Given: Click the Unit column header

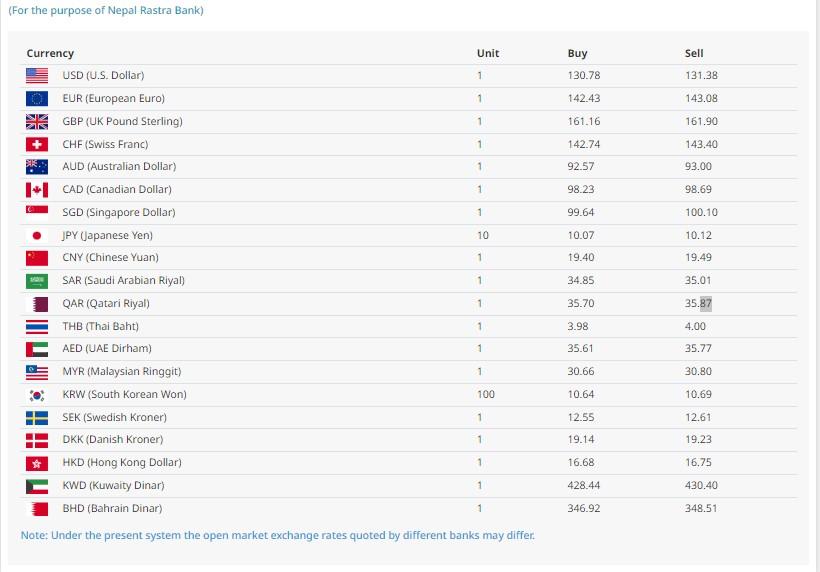Looking at the screenshot, I should tap(488, 53).
